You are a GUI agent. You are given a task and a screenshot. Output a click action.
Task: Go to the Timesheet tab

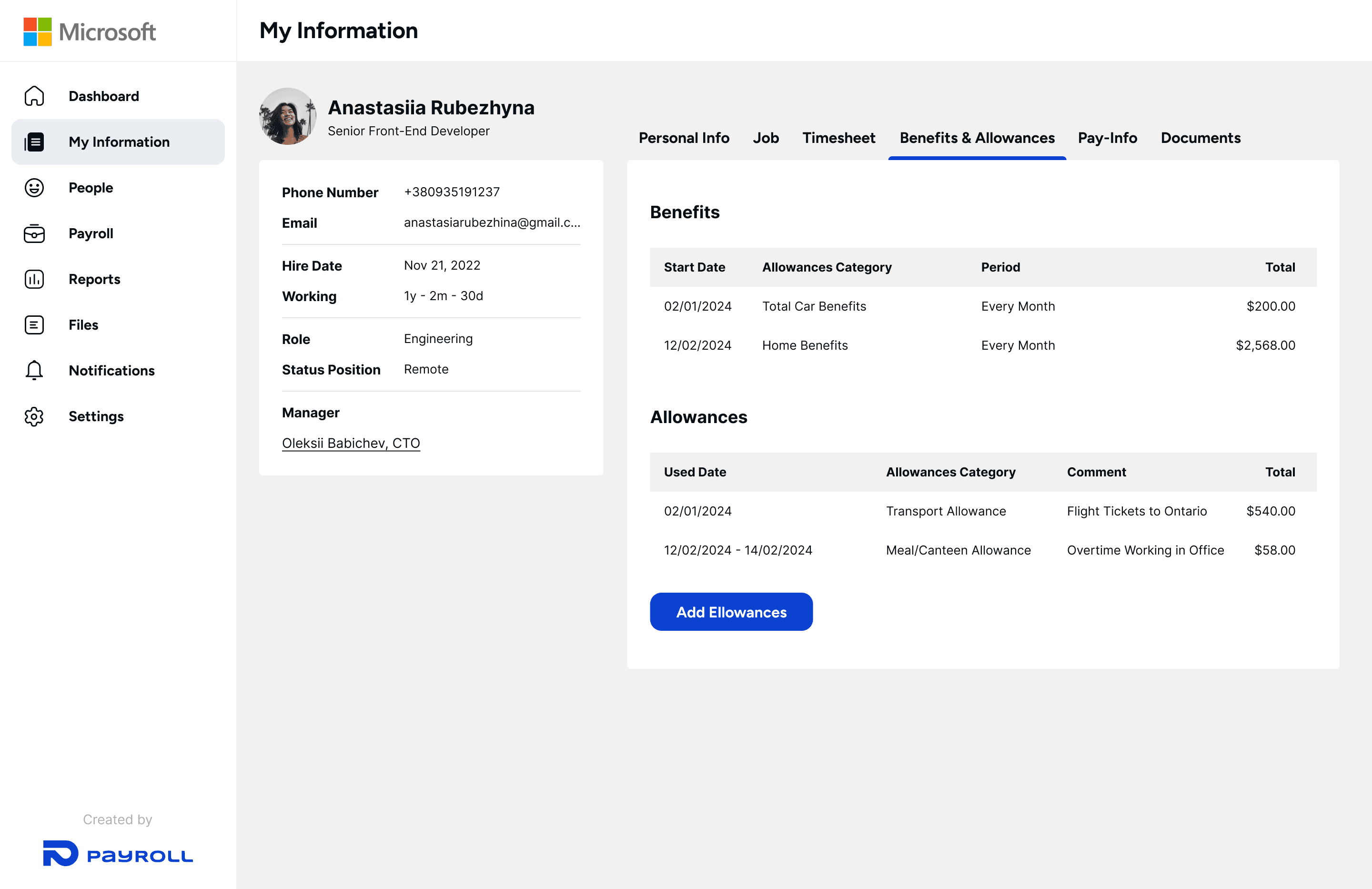pyautogui.click(x=838, y=138)
